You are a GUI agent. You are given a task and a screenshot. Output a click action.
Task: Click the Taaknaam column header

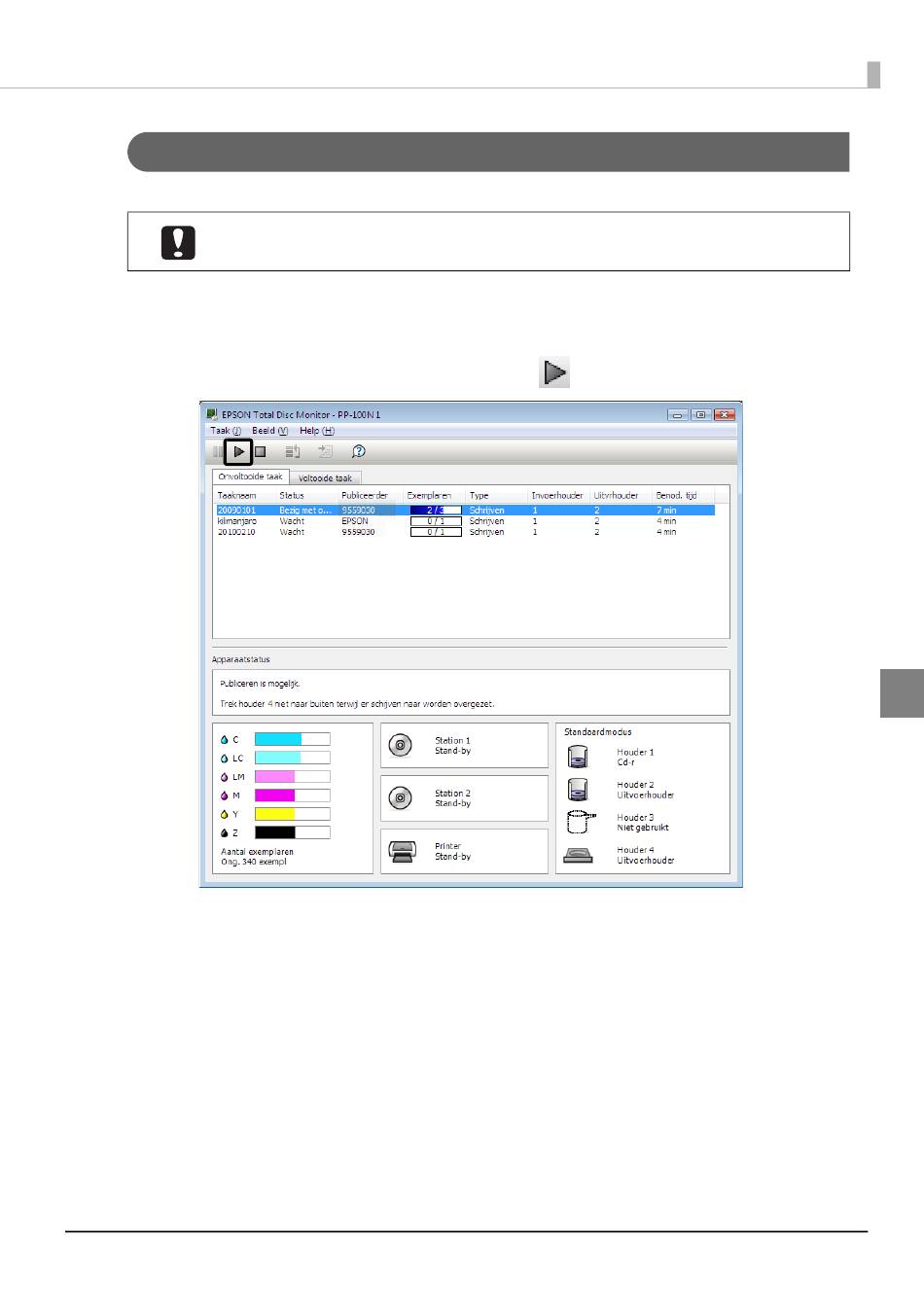click(x=245, y=496)
